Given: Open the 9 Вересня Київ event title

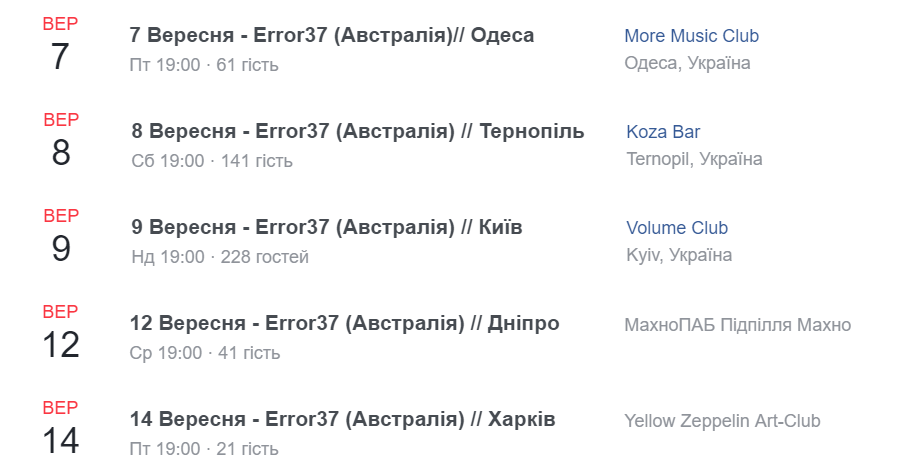Looking at the screenshot, I should click(x=326, y=228).
